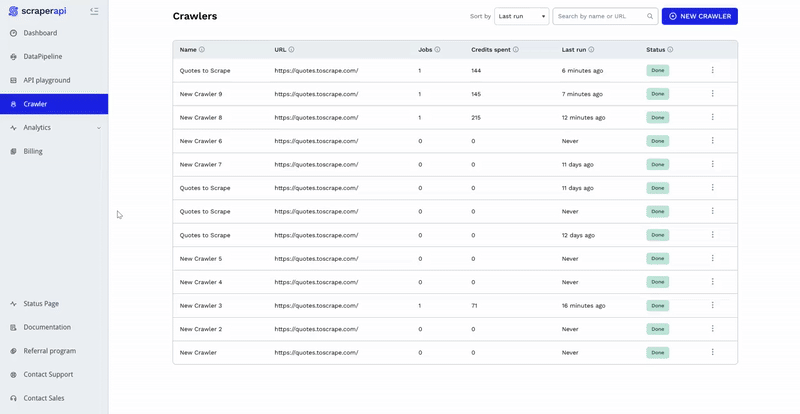This screenshot has width=800, height=414.
Task: Open three-dot menu for New Crawler 6
Action: tap(712, 141)
